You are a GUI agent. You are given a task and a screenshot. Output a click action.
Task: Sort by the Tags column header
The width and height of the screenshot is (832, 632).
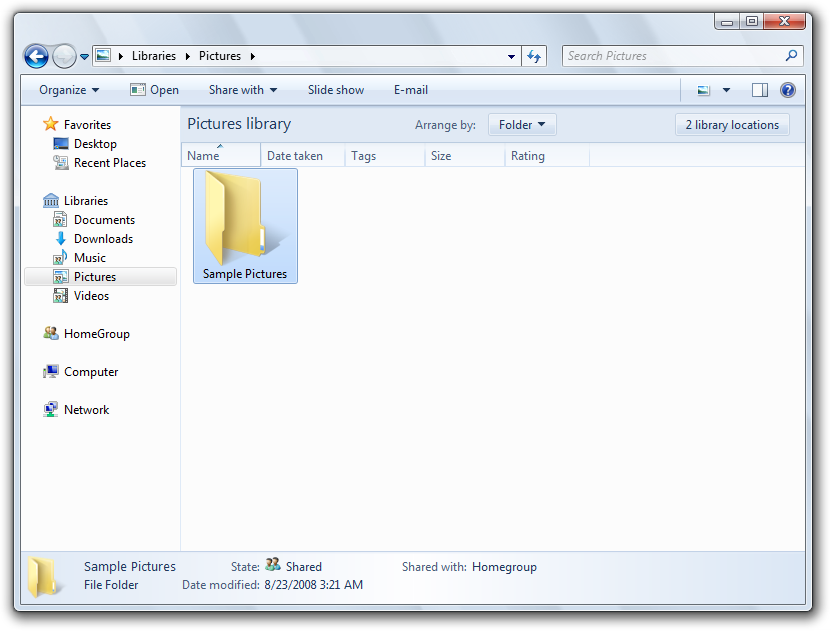[385, 155]
